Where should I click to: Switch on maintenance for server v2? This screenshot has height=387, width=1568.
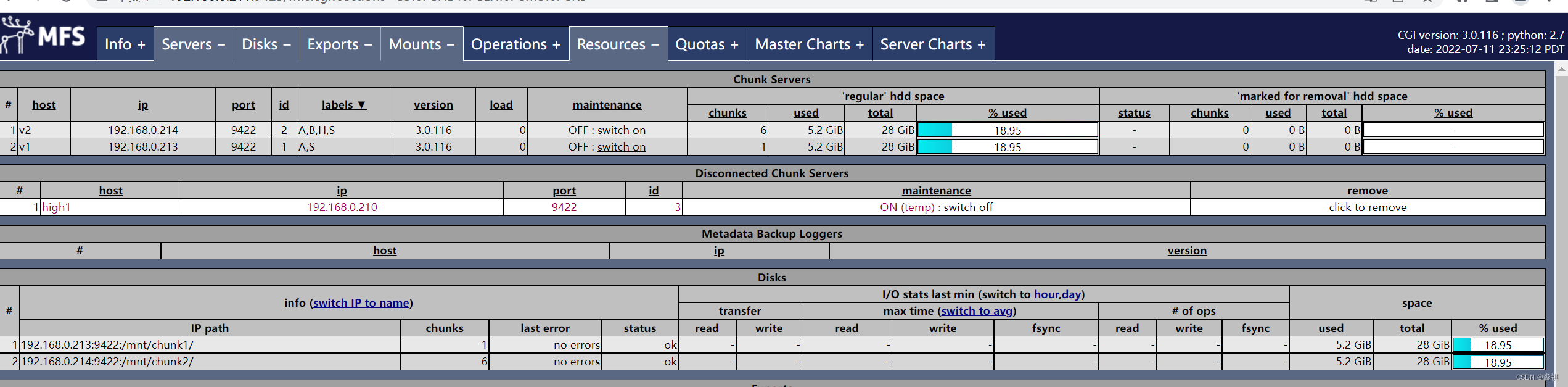(622, 130)
